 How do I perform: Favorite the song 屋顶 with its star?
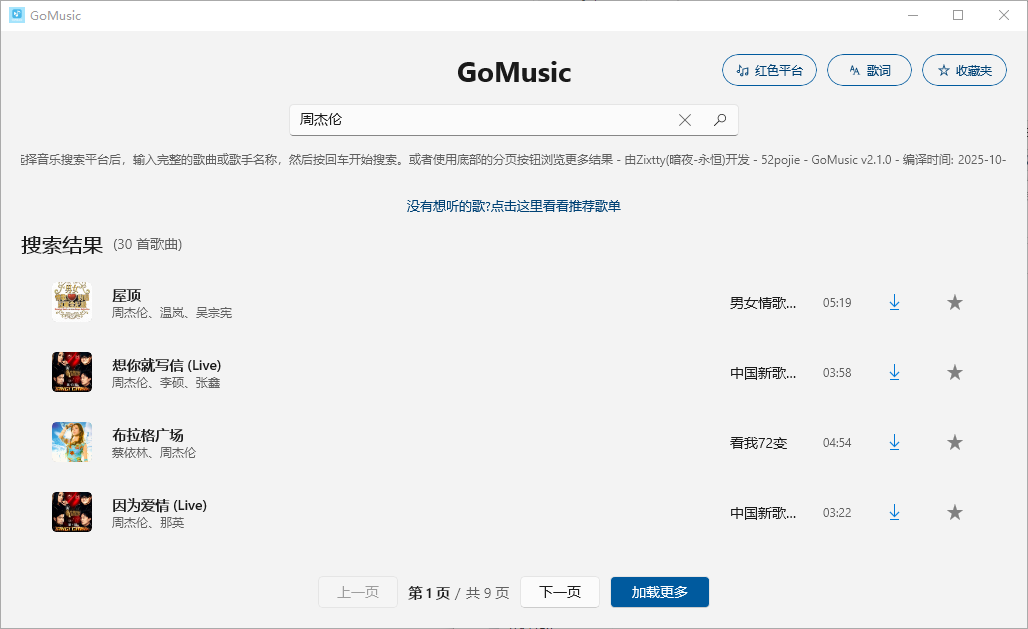[955, 301]
